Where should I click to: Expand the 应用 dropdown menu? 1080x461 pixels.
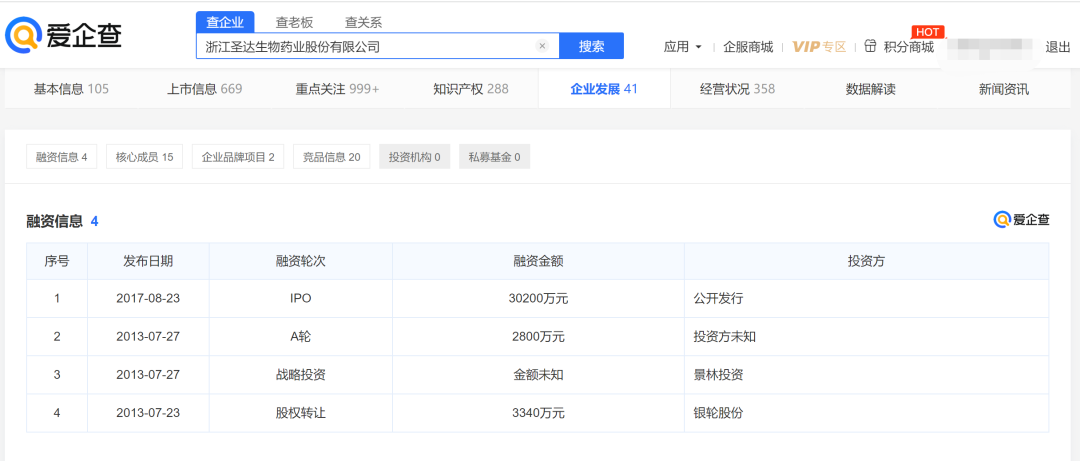coord(683,46)
